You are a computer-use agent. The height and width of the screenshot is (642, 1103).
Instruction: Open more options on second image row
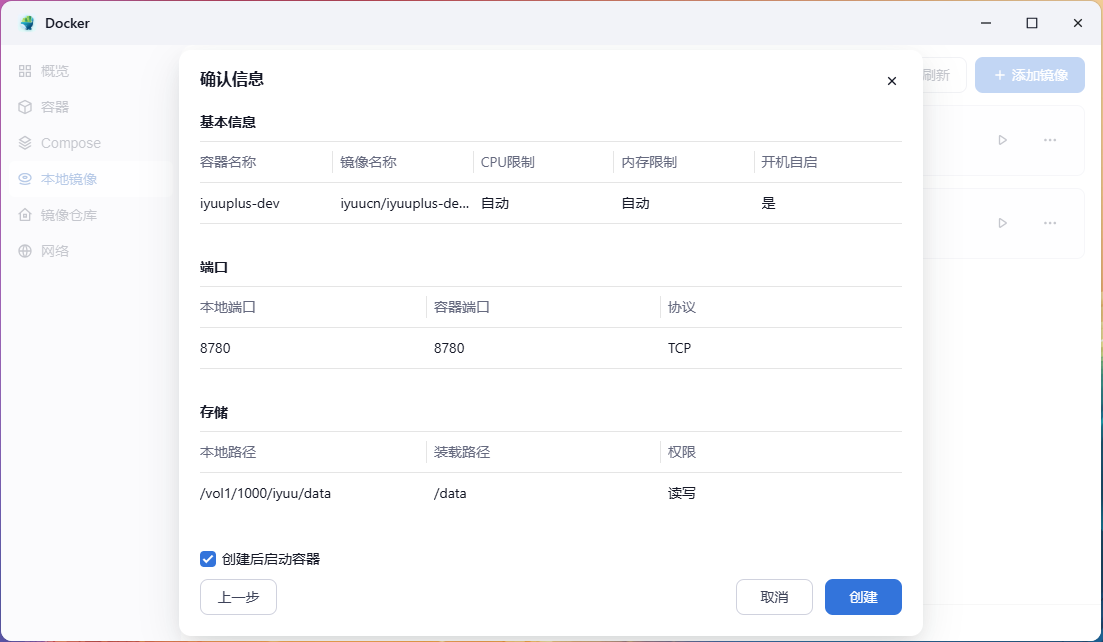[x=1050, y=223]
